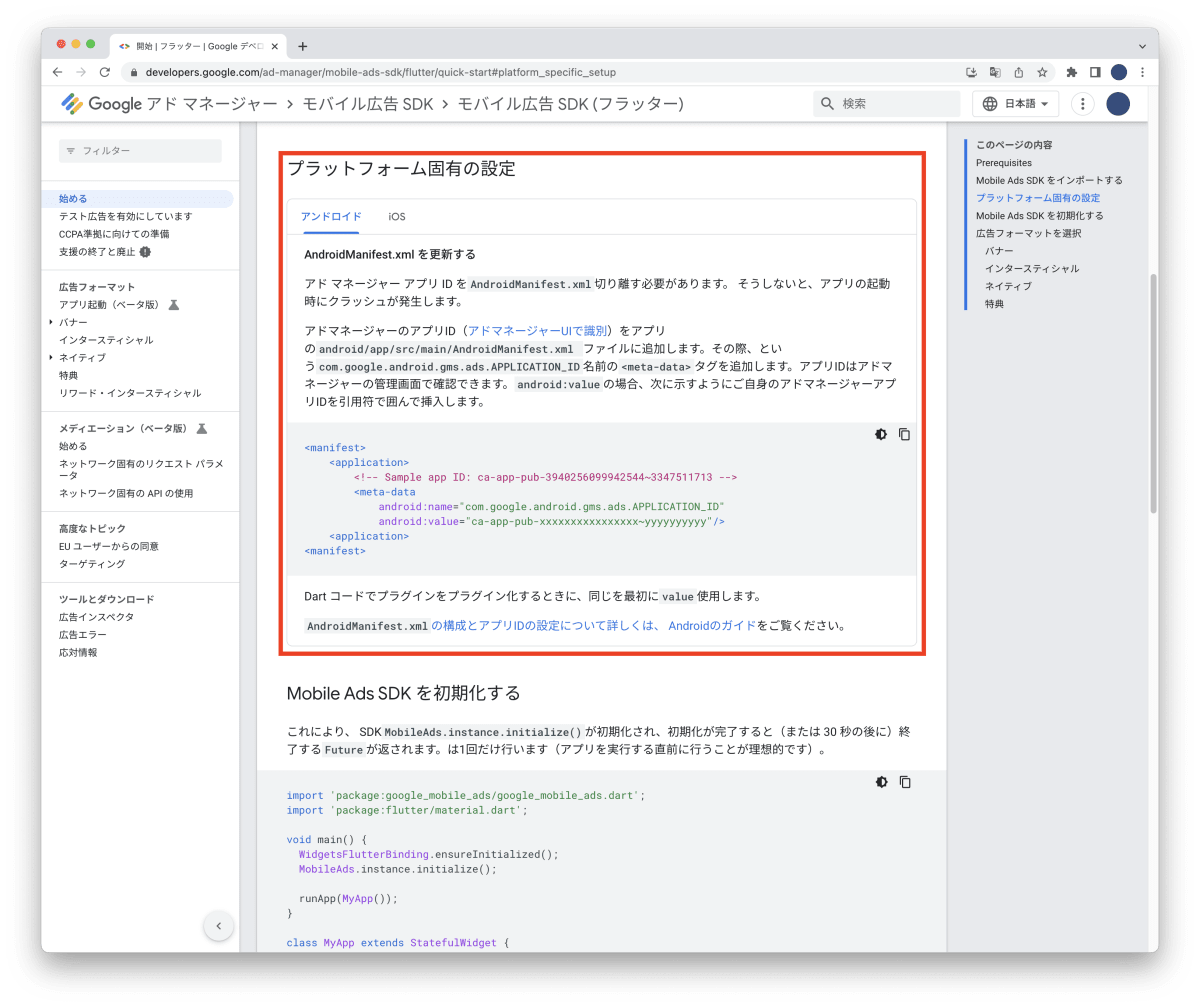Go to モバイル広告 SDK (フラッター) breadcrumb

coord(570,104)
